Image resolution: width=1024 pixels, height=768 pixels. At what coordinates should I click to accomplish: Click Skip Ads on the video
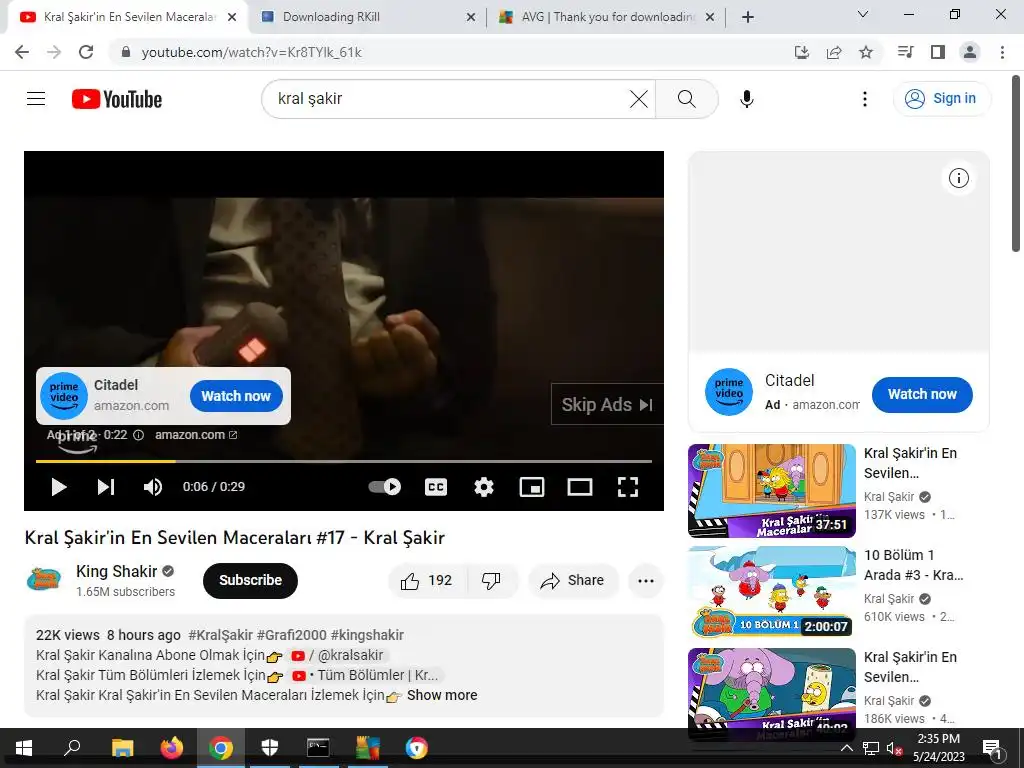[607, 404]
